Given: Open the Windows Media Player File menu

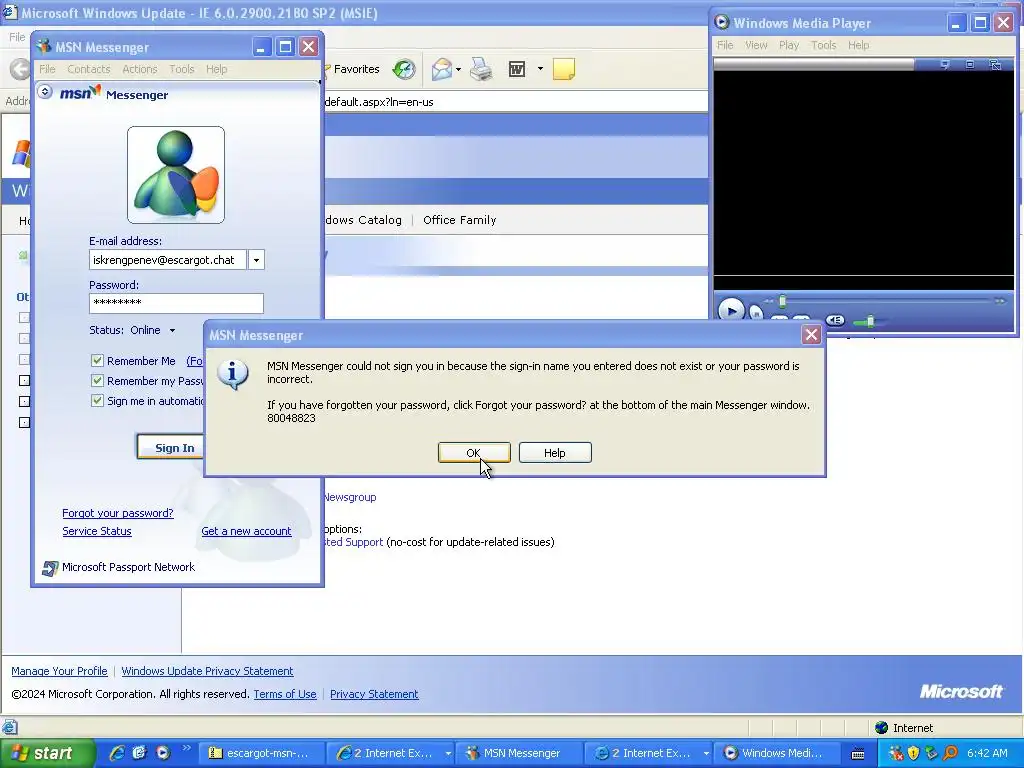Looking at the screenshot, I should [x=725, y=45].
